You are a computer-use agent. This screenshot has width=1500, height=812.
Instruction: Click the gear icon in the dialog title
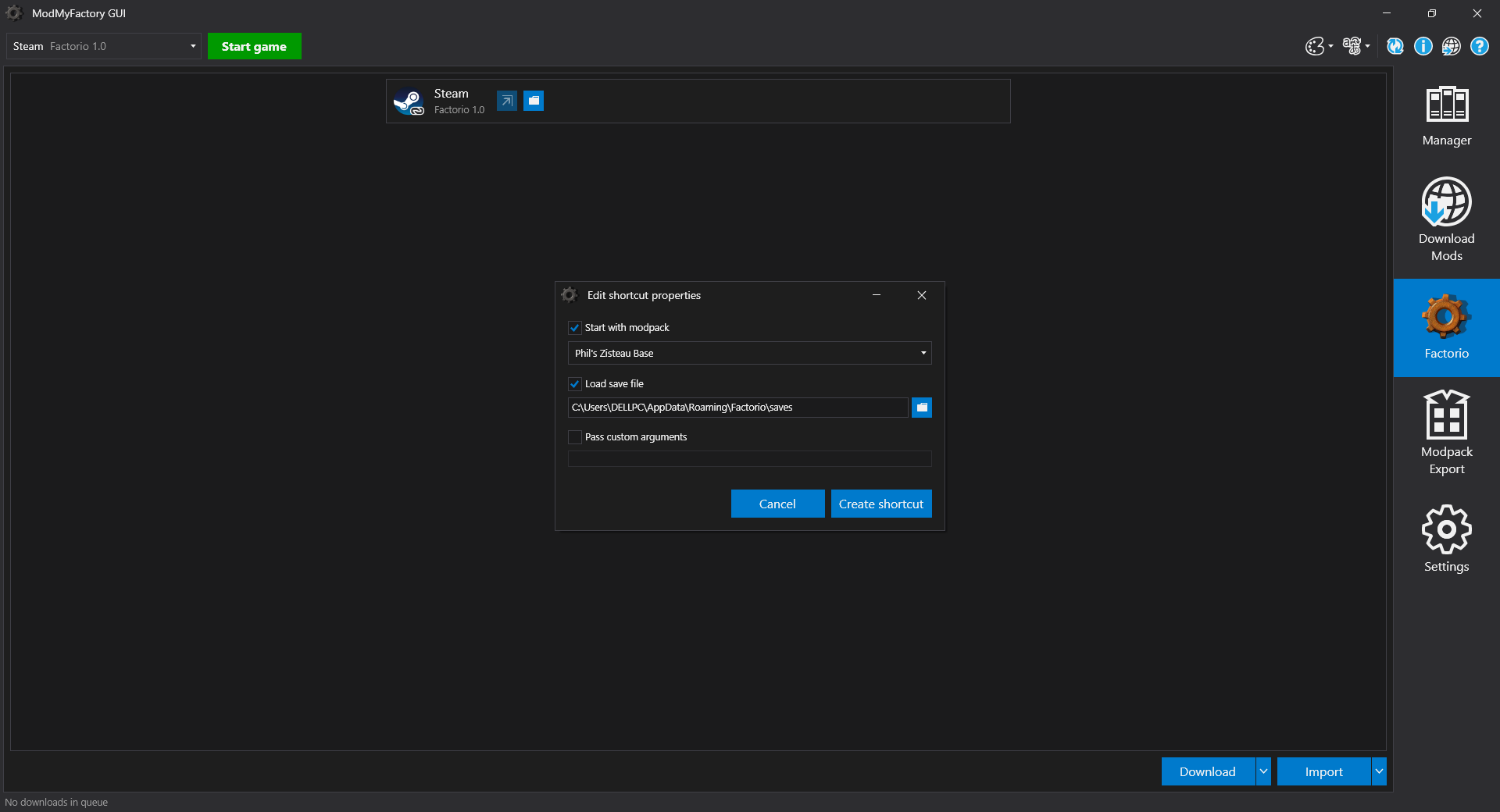click(x=570, y=295)
